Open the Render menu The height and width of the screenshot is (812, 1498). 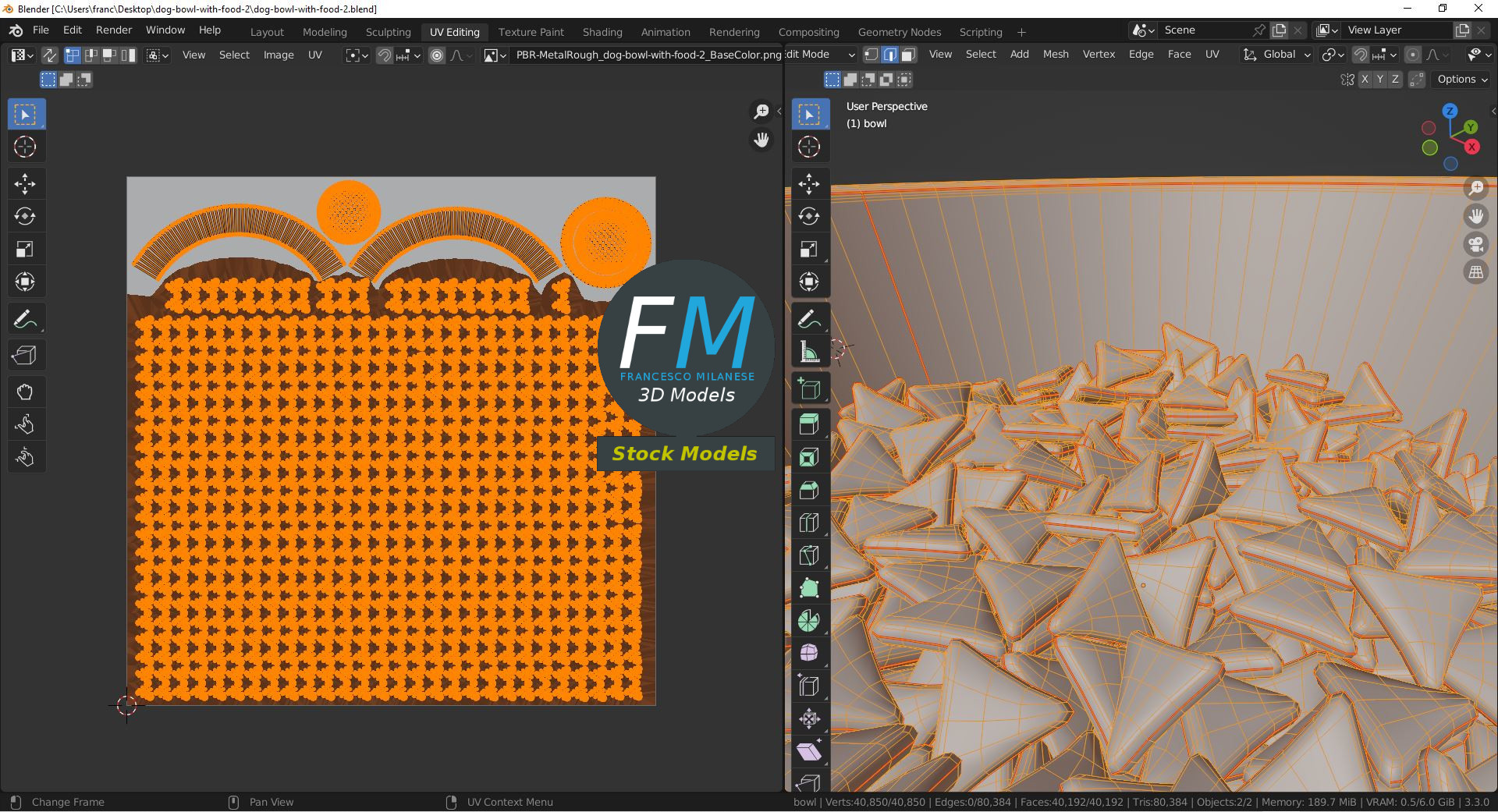tap(114, 30)
